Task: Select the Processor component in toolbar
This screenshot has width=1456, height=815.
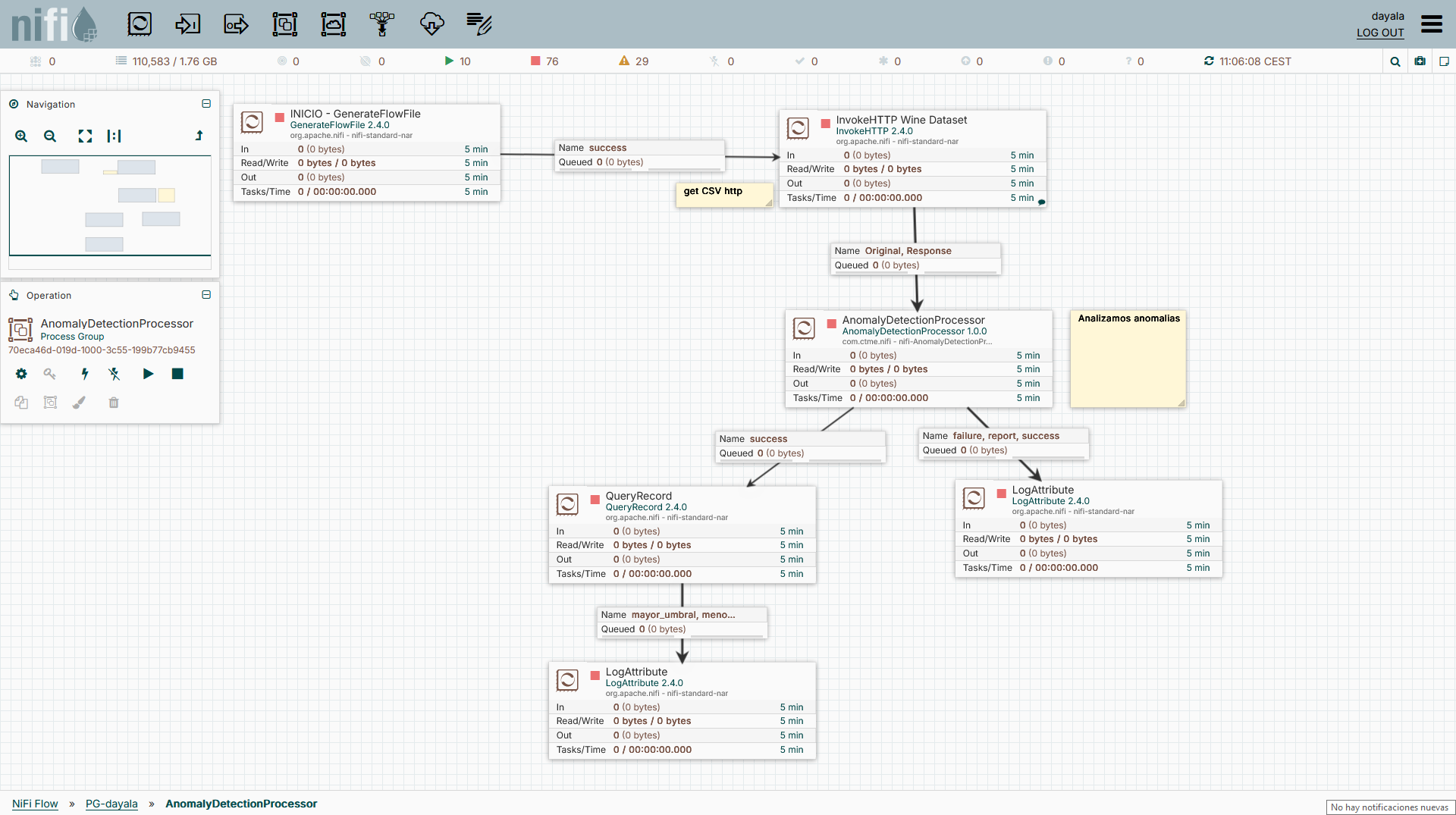Action: click(140, 24)
